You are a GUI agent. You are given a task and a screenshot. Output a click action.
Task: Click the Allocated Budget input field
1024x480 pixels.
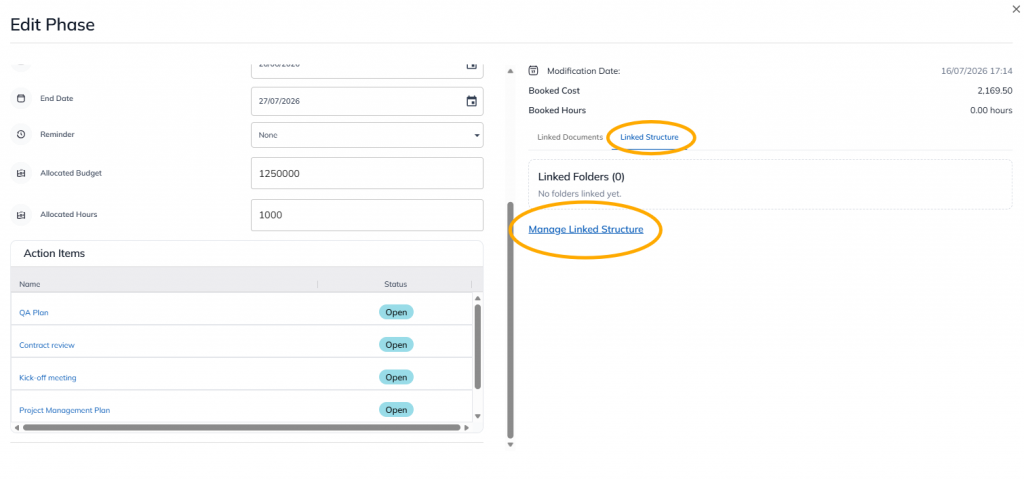click(x=367, y=174)
